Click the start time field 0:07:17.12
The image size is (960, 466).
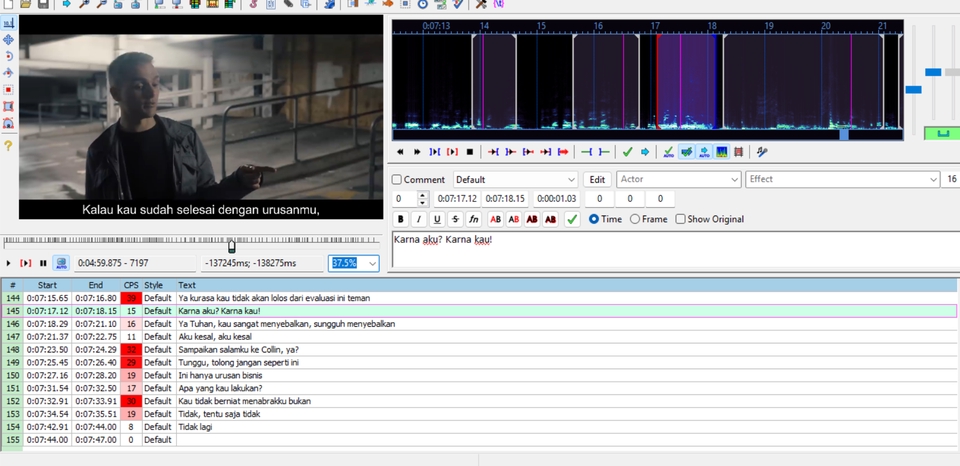(x=456, y=199)
